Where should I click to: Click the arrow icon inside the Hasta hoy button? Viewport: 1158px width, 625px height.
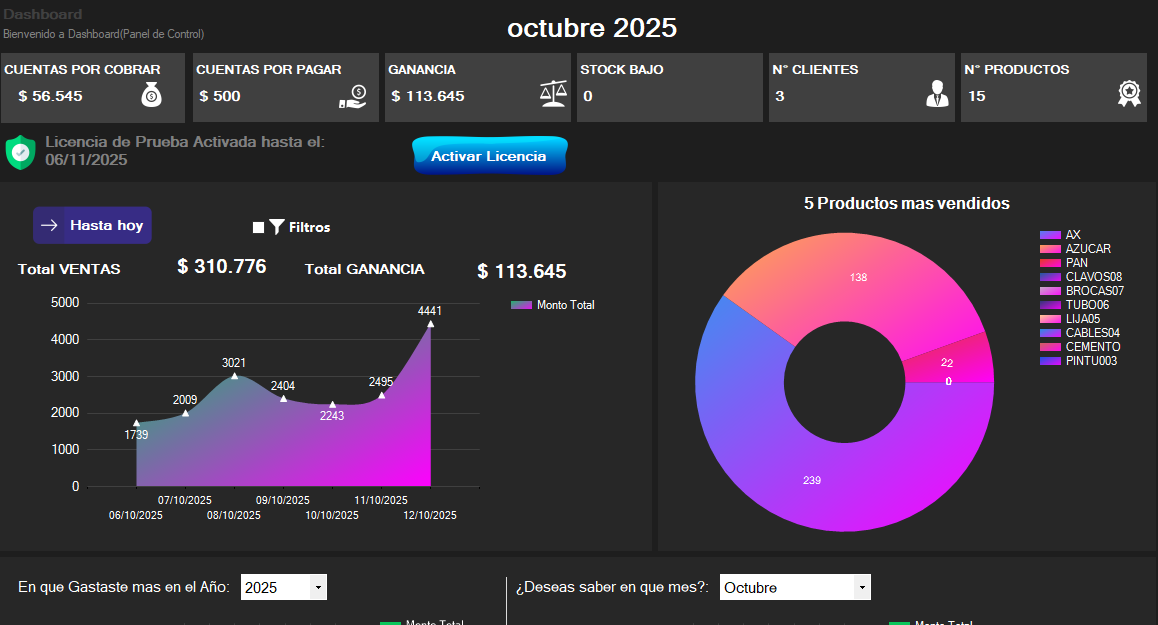(49, 225)
